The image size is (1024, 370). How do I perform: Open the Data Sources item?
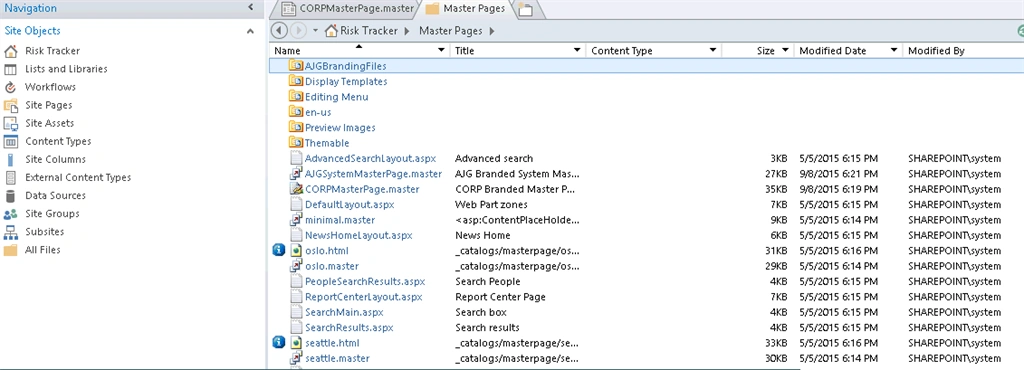tap(55, 195)
